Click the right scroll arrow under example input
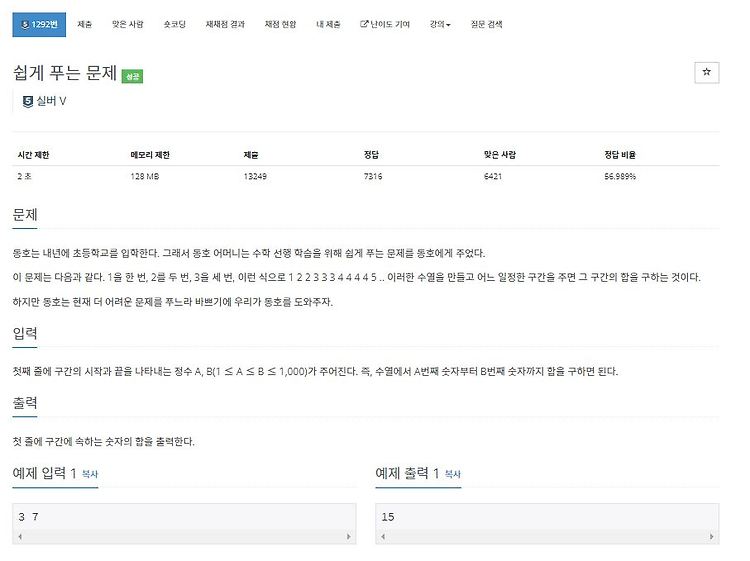Viewport: 750px width, 561px height. 348,537
